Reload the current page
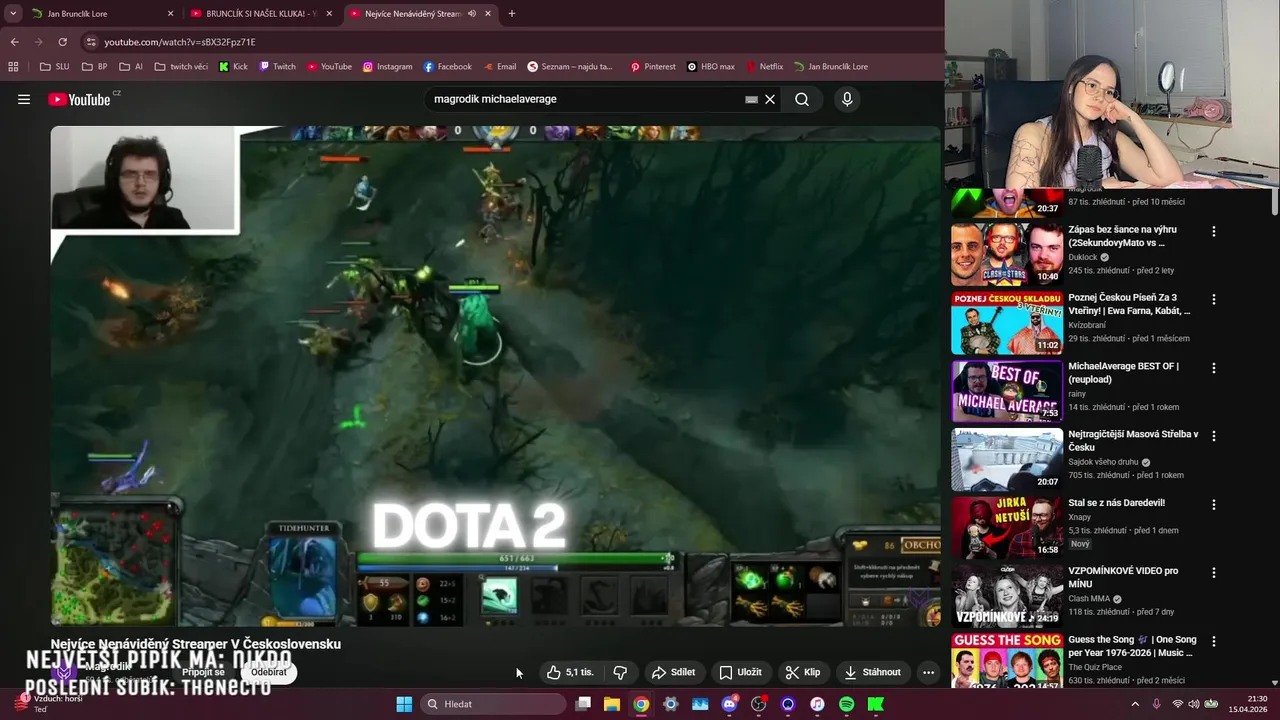The height and width of the screenshot is (720, 1280). pyautogui.click(x=62, y=42)
